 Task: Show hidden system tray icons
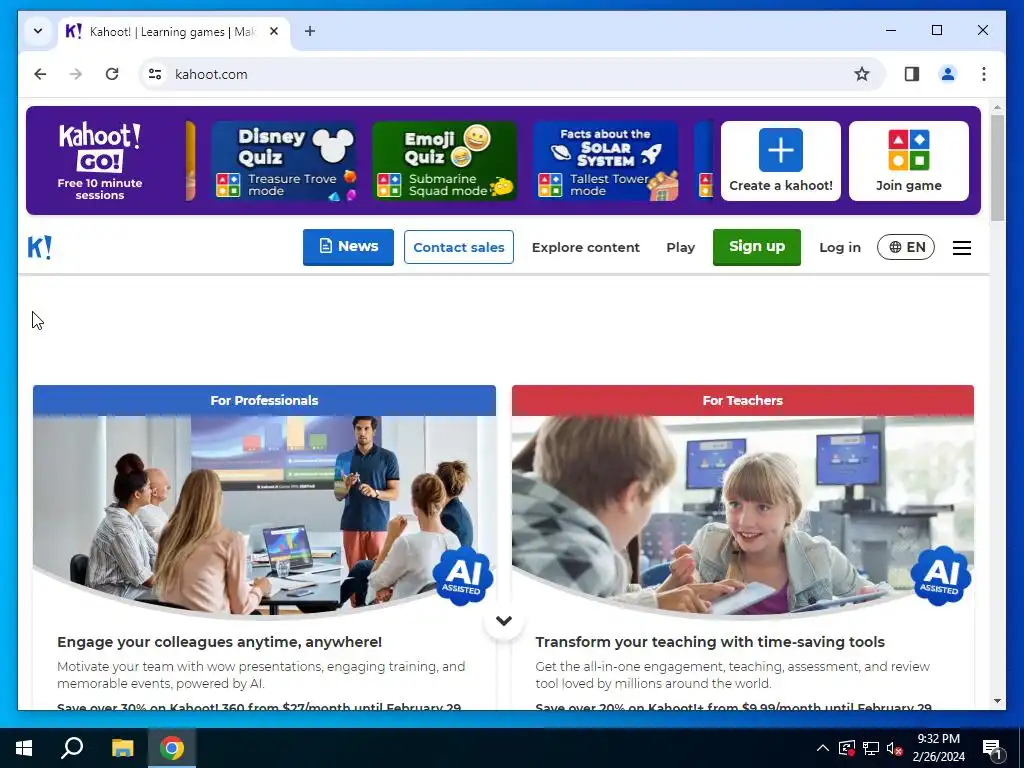[823, 748]
